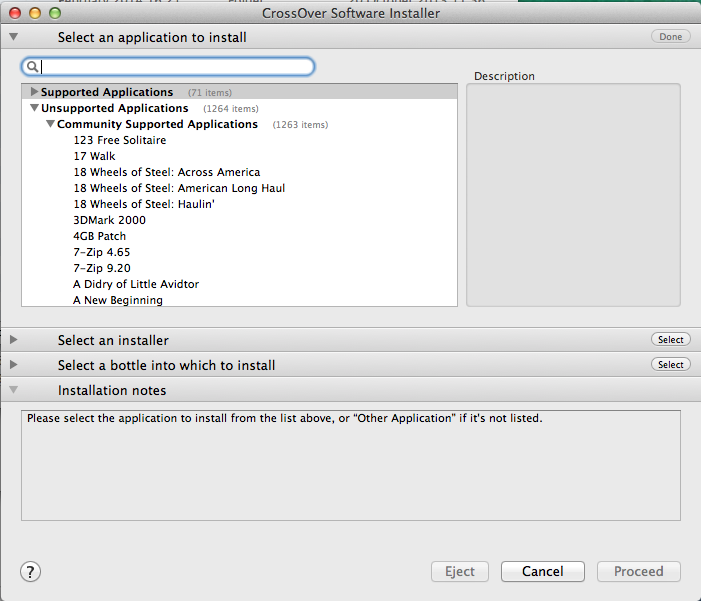Expand the Supported Applications group
The width and height of the screenshot is (701, 601).
point(34,92)
